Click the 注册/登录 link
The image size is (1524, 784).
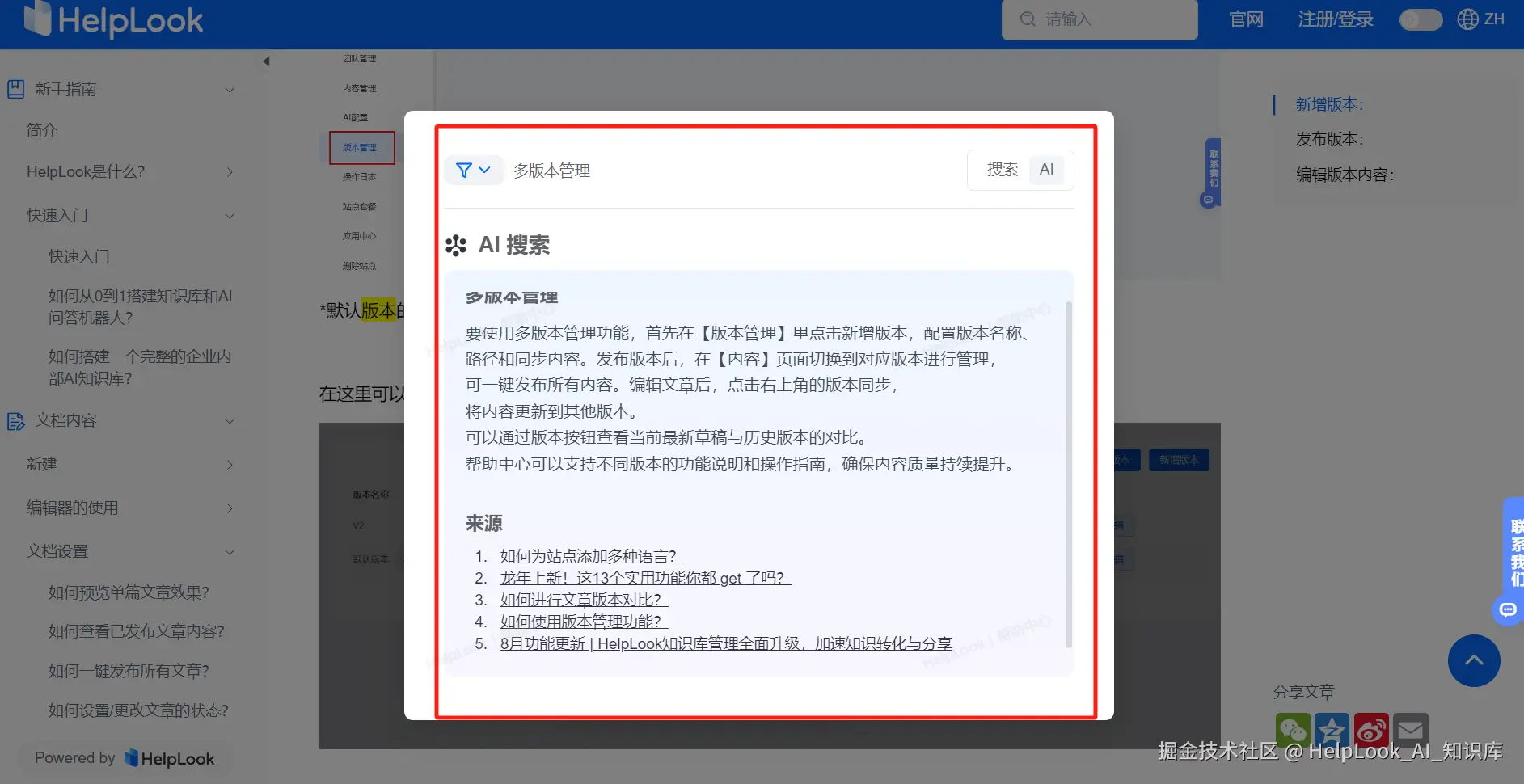click(1336, 19)
